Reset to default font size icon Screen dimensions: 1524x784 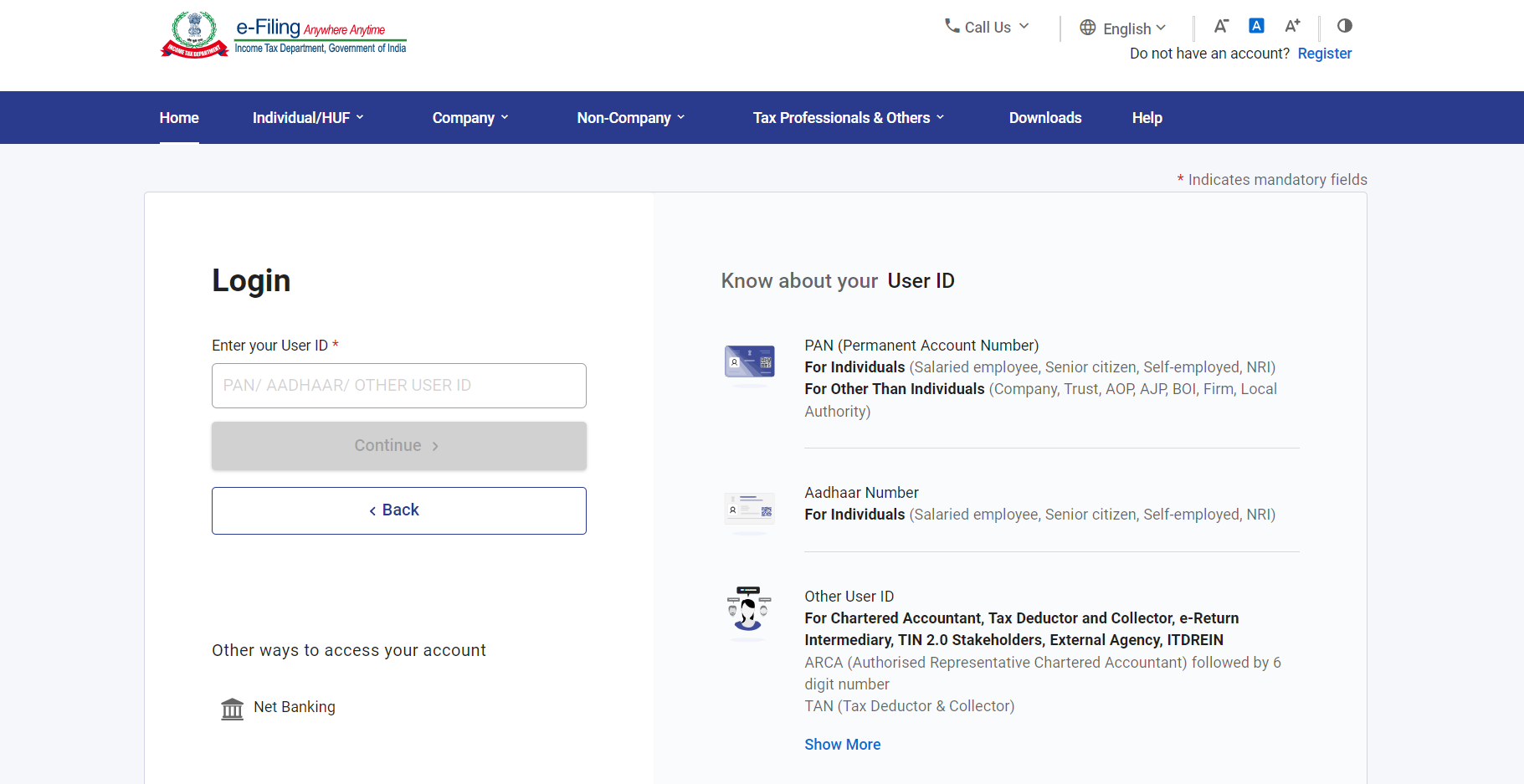(x=1256, y=26)
